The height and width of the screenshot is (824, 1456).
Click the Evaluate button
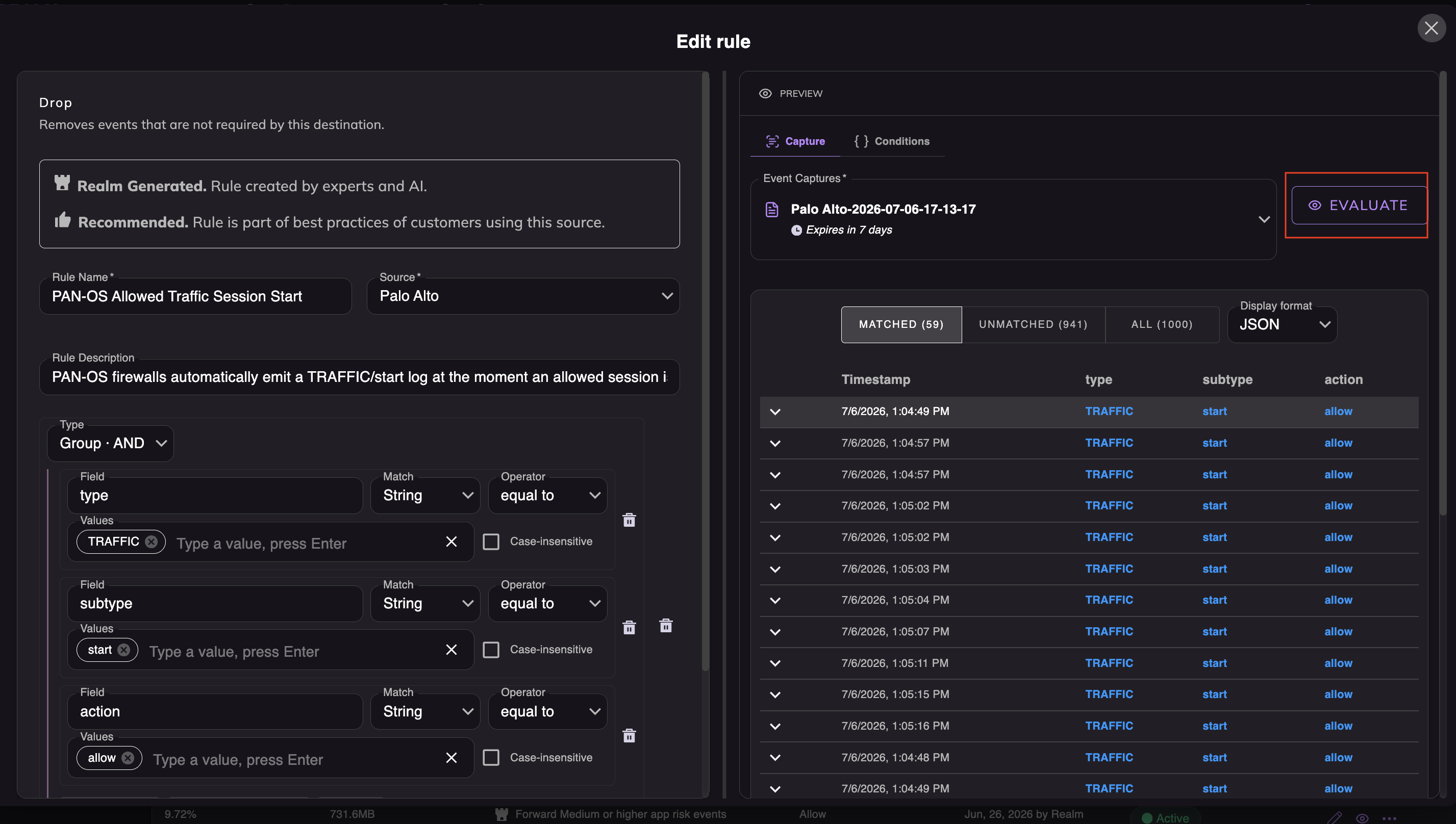point(1358,205)
